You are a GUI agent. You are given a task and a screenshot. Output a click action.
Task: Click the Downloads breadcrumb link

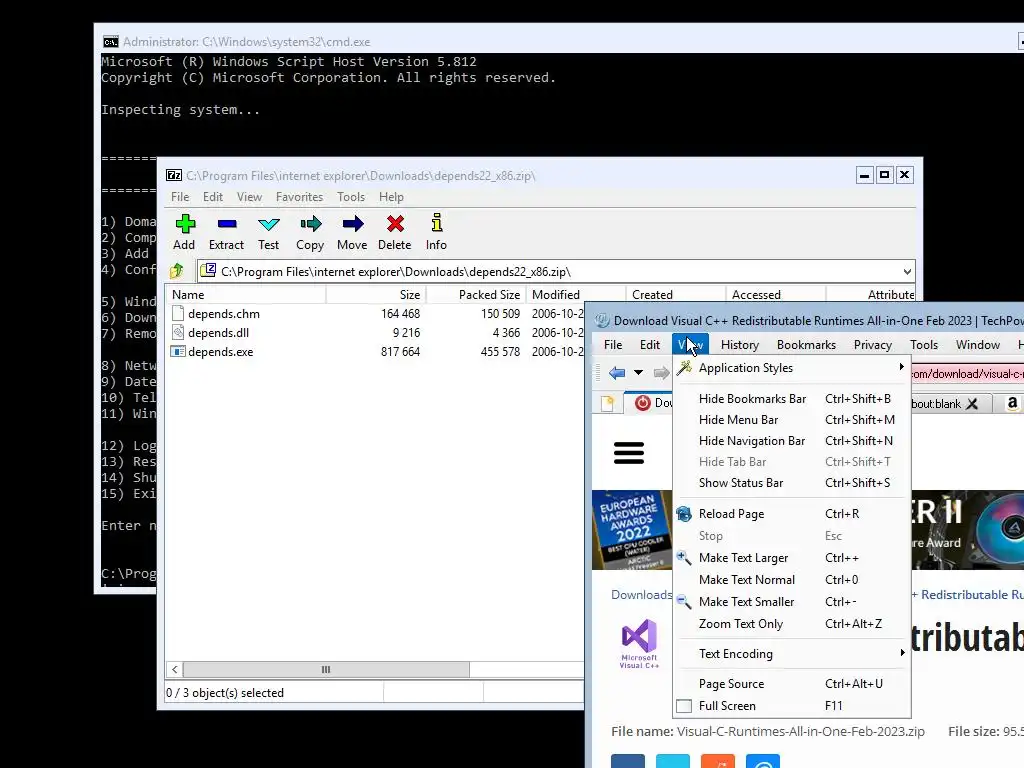[x=641, y=594]
